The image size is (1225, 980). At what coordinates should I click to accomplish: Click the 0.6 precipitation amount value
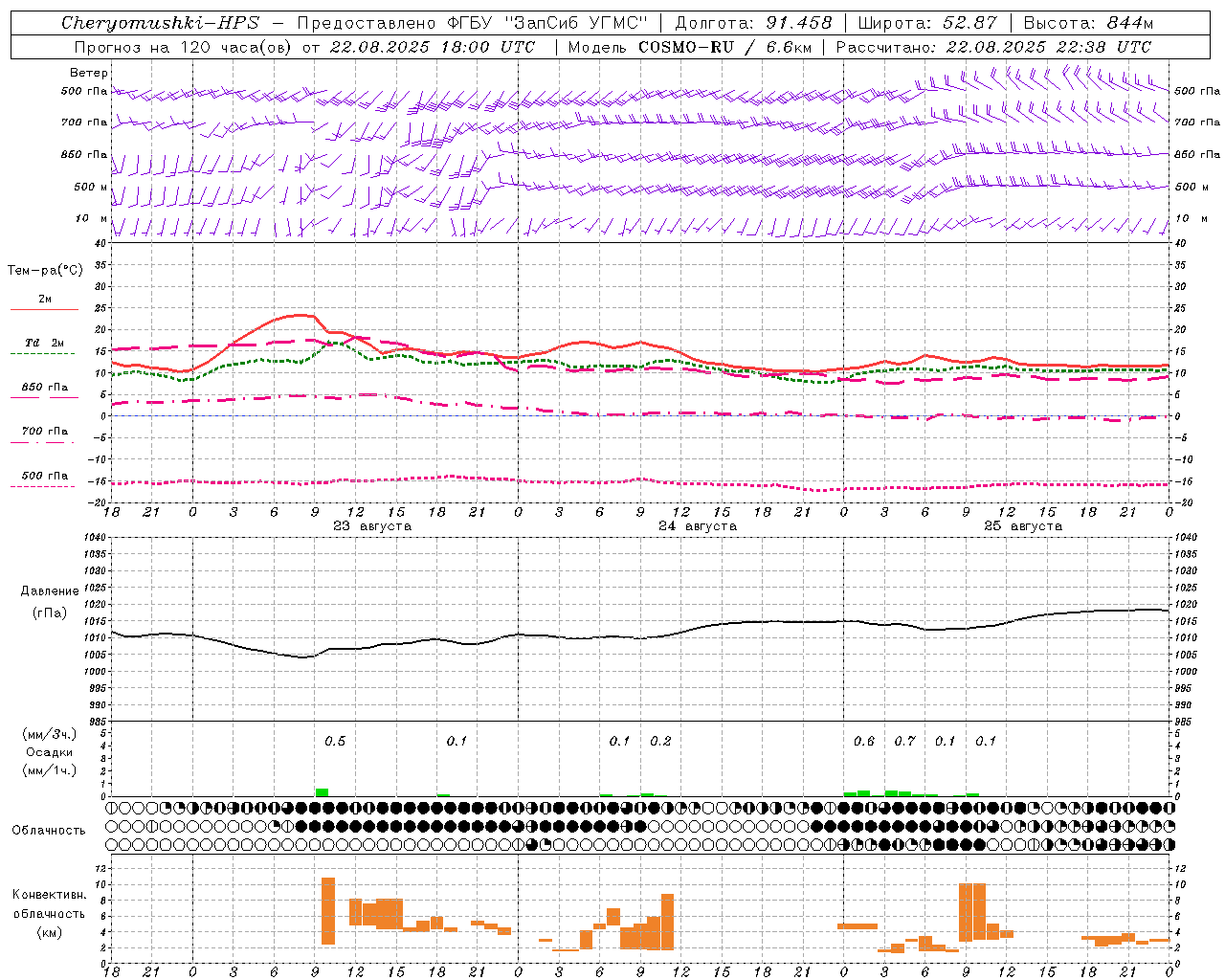tap(864, 742)
